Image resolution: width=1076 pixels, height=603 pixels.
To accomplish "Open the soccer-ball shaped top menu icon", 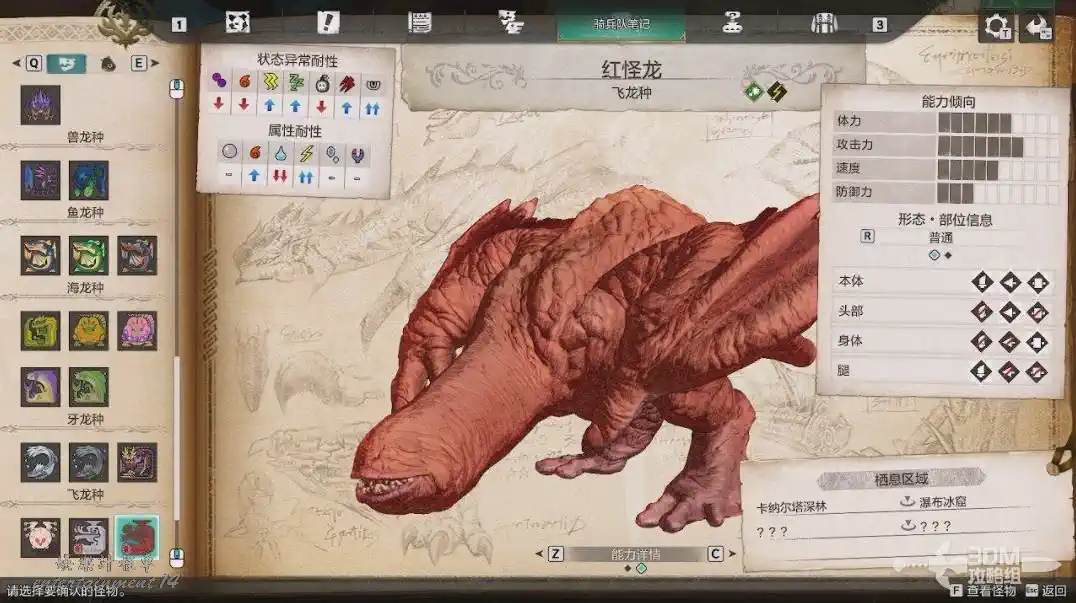I will pyautogui.click(x=237, y=22).
